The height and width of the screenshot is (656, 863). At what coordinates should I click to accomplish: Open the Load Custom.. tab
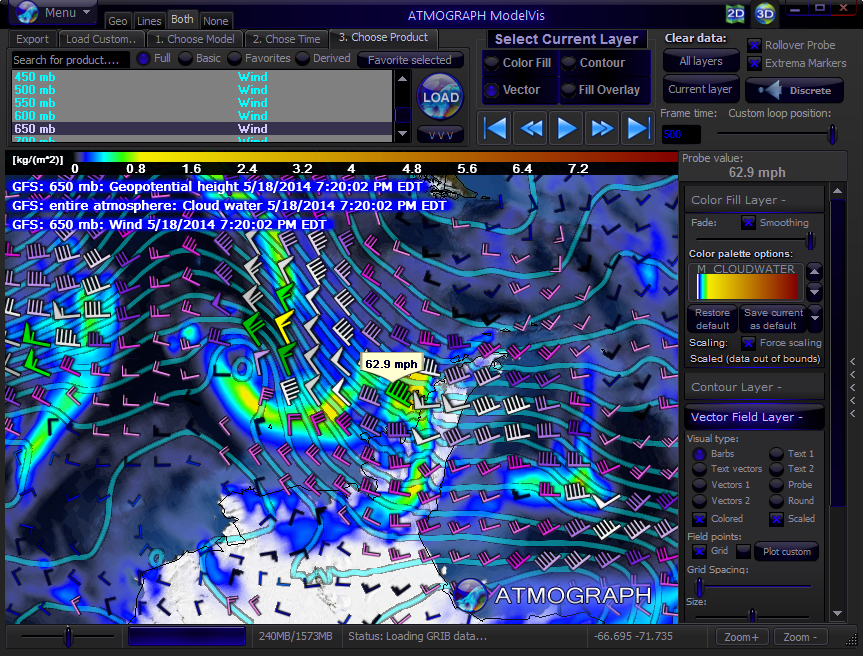[x=101, y=39]
